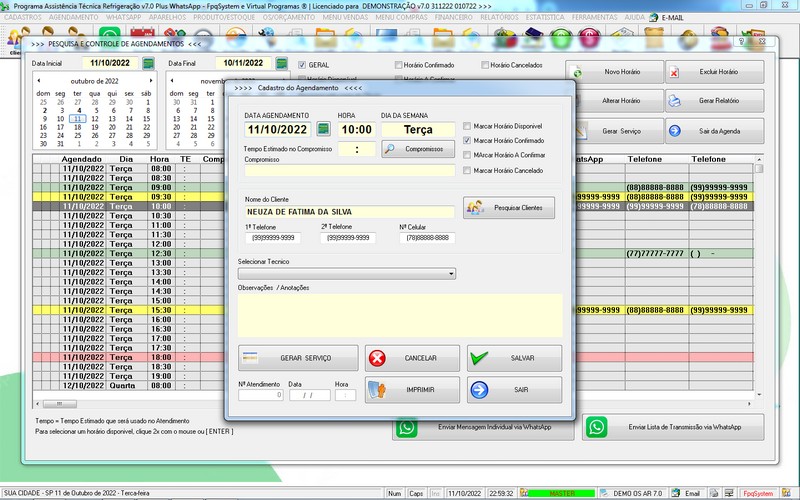Click the 1º Telefone field
800x500 pixels.
coord(273,238)
